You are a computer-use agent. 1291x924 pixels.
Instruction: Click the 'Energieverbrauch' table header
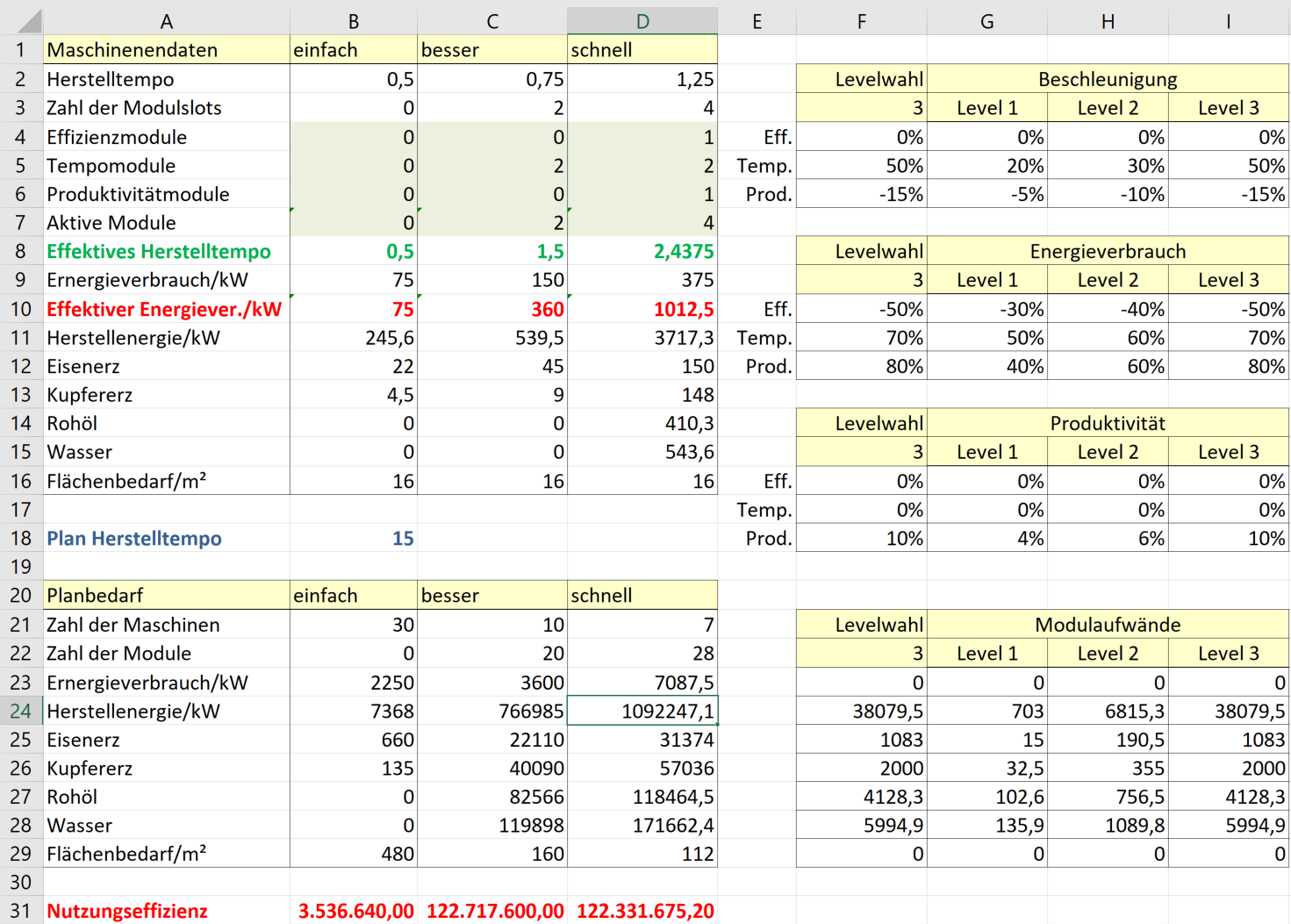1108,251
